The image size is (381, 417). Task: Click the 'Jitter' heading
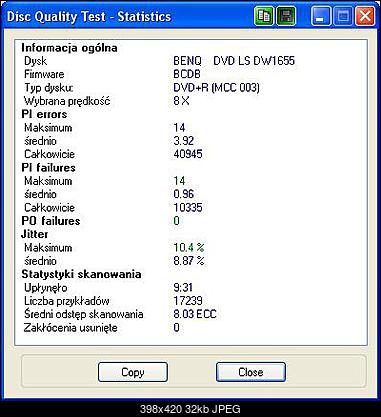35,234
